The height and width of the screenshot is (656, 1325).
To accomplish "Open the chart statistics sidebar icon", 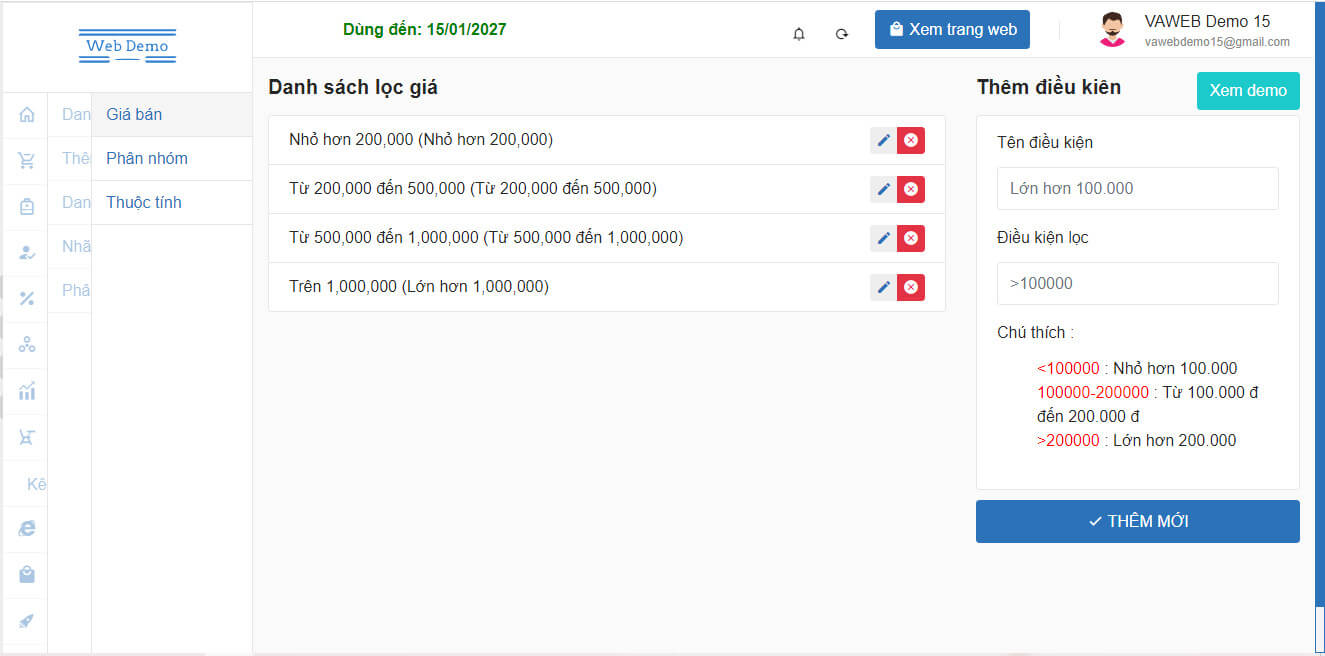I will [27, 391].
